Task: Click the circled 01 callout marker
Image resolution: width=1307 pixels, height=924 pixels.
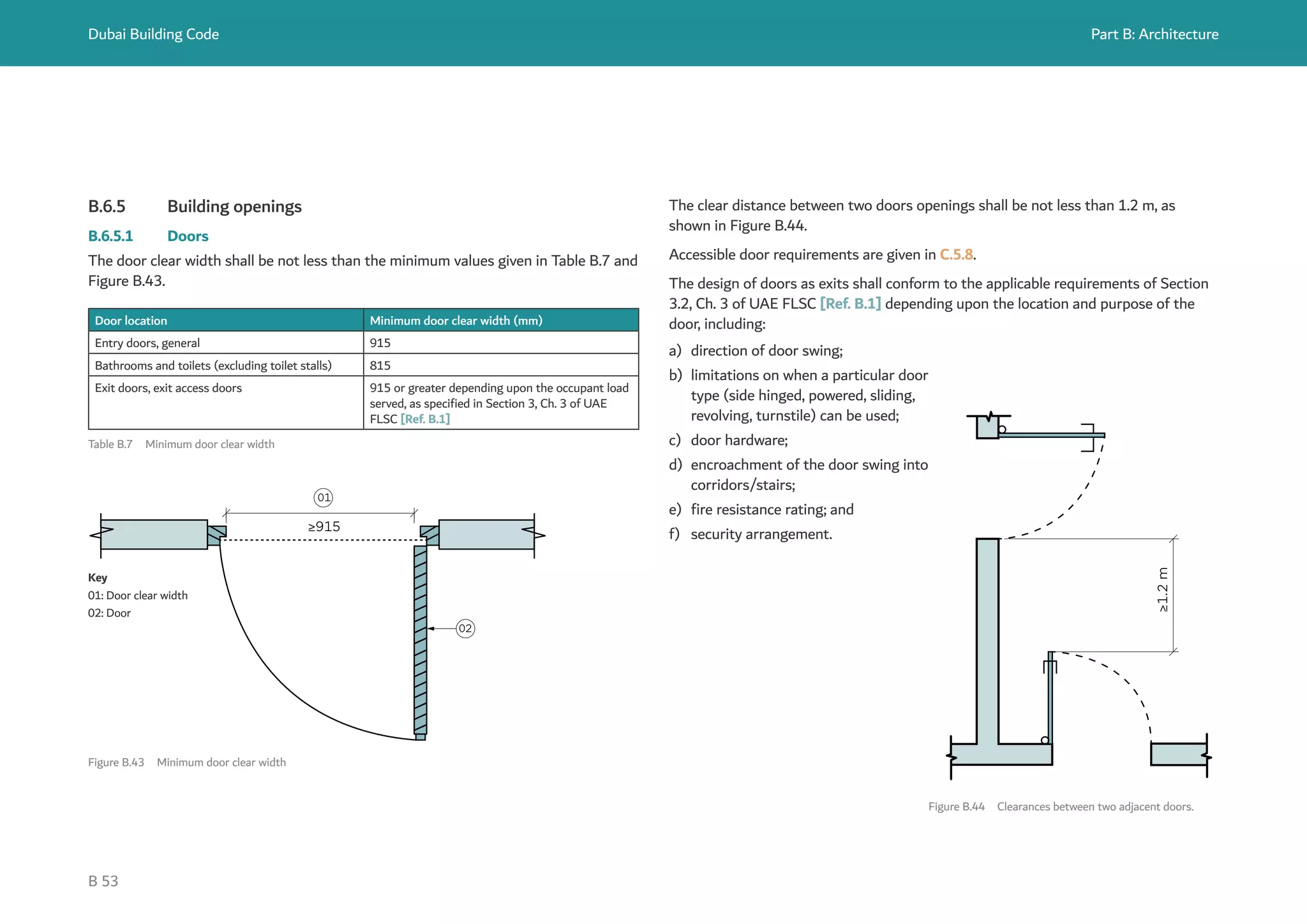Action: tap(324, 498)
